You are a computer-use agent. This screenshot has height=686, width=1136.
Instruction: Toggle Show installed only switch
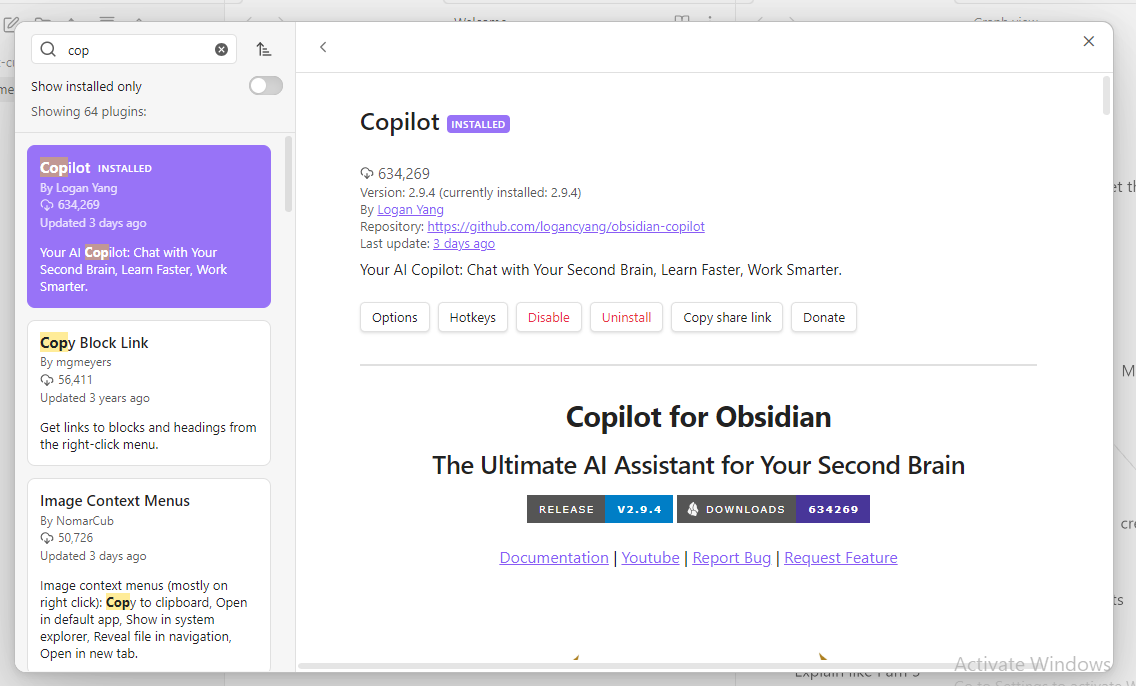[x=266, y=85]
